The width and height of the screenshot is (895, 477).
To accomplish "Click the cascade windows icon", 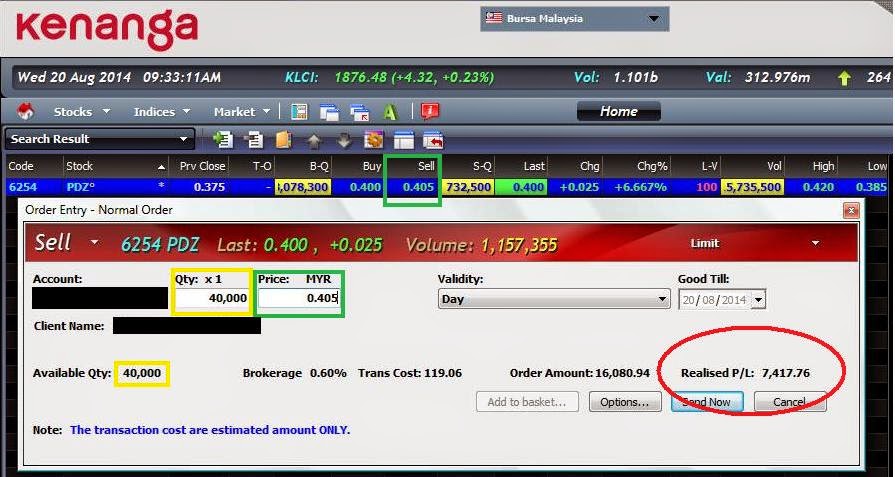I will click(329, 111).
